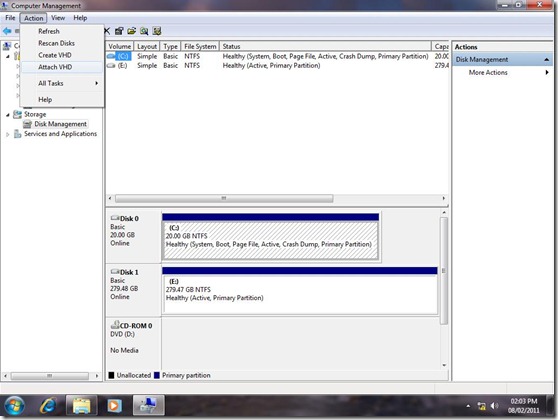
Task: Click the Action menu
Action: click(33, 18)
